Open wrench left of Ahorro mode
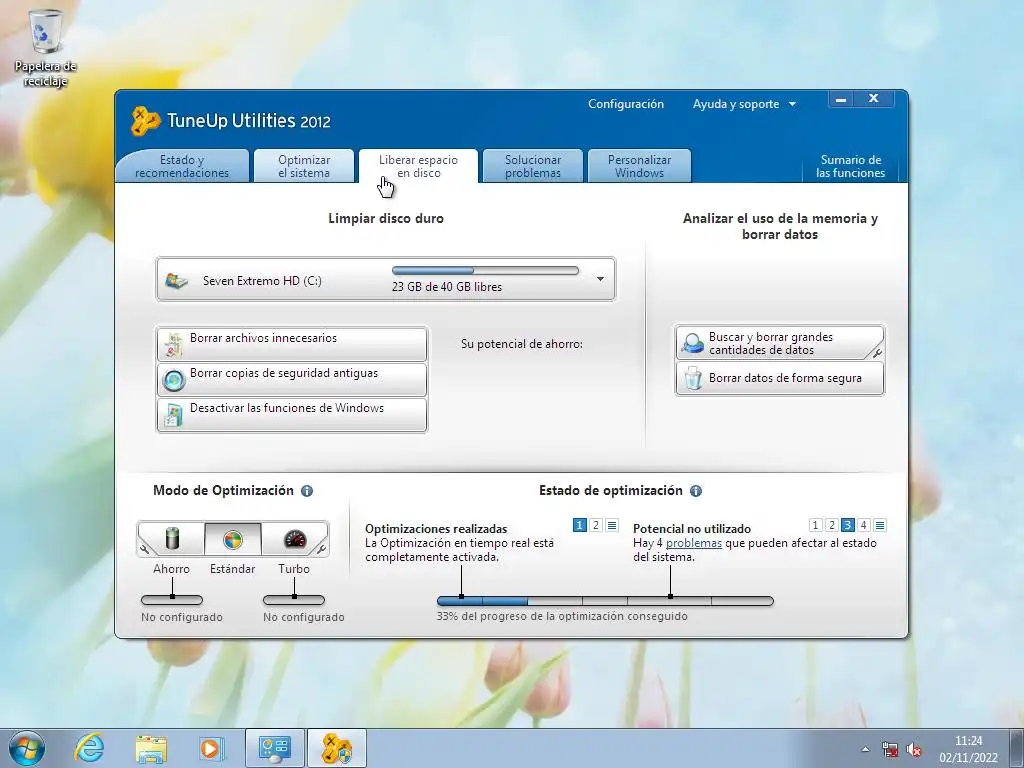Viewport: 1024px width, 768px height. pos(144,549)
